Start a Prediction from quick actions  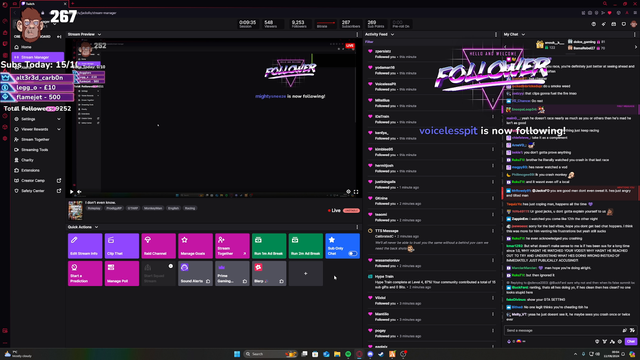tap(85, 273)
